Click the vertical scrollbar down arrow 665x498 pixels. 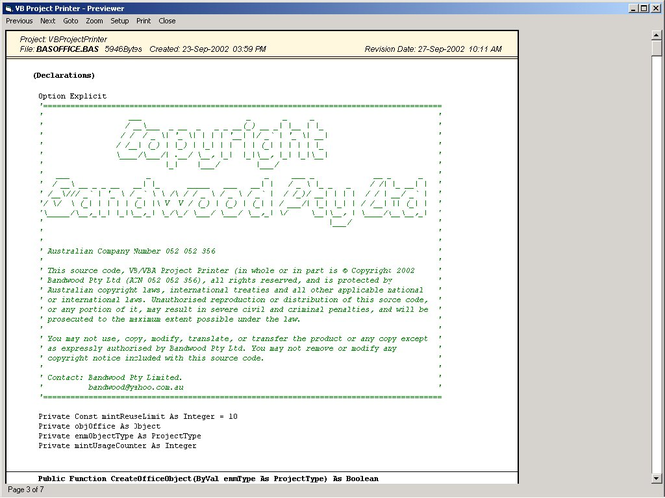pyautogui.click(x=657, y=478)
